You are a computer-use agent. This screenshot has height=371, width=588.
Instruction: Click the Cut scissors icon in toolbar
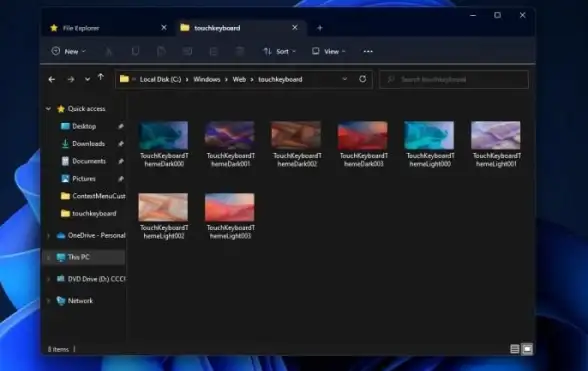(109, 51)
